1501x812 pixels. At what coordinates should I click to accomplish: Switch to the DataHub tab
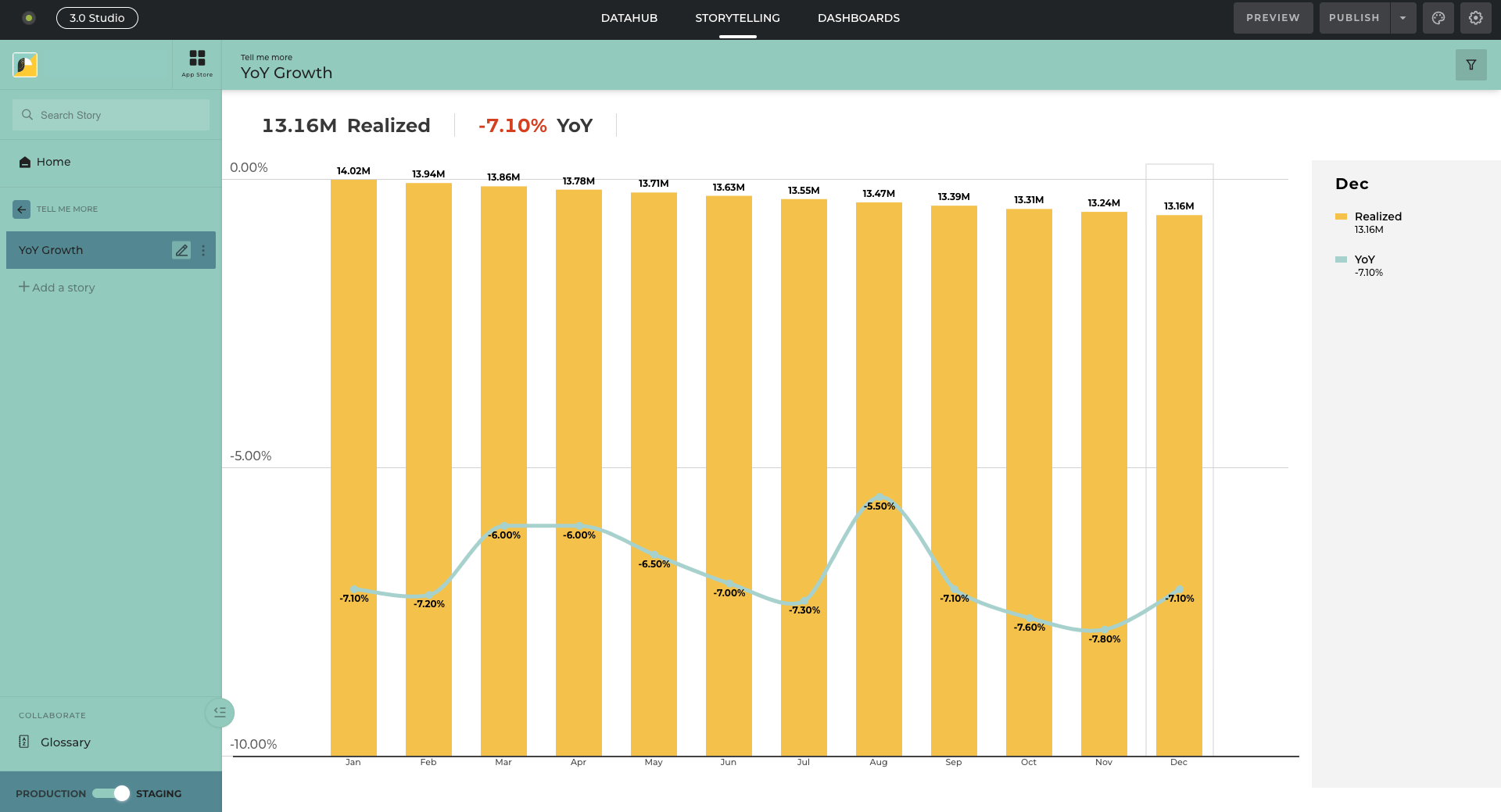tap(629, 18)
